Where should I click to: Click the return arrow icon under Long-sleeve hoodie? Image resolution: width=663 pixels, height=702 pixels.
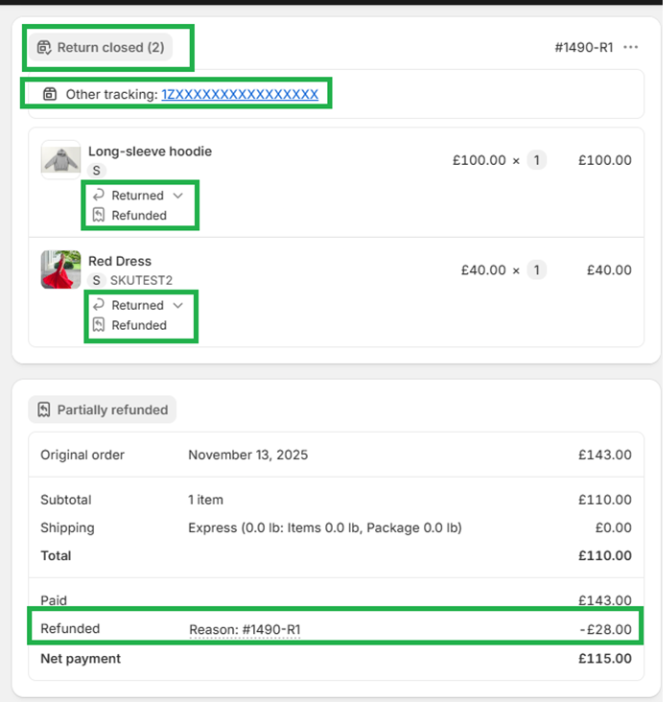(x=98, y=196)
